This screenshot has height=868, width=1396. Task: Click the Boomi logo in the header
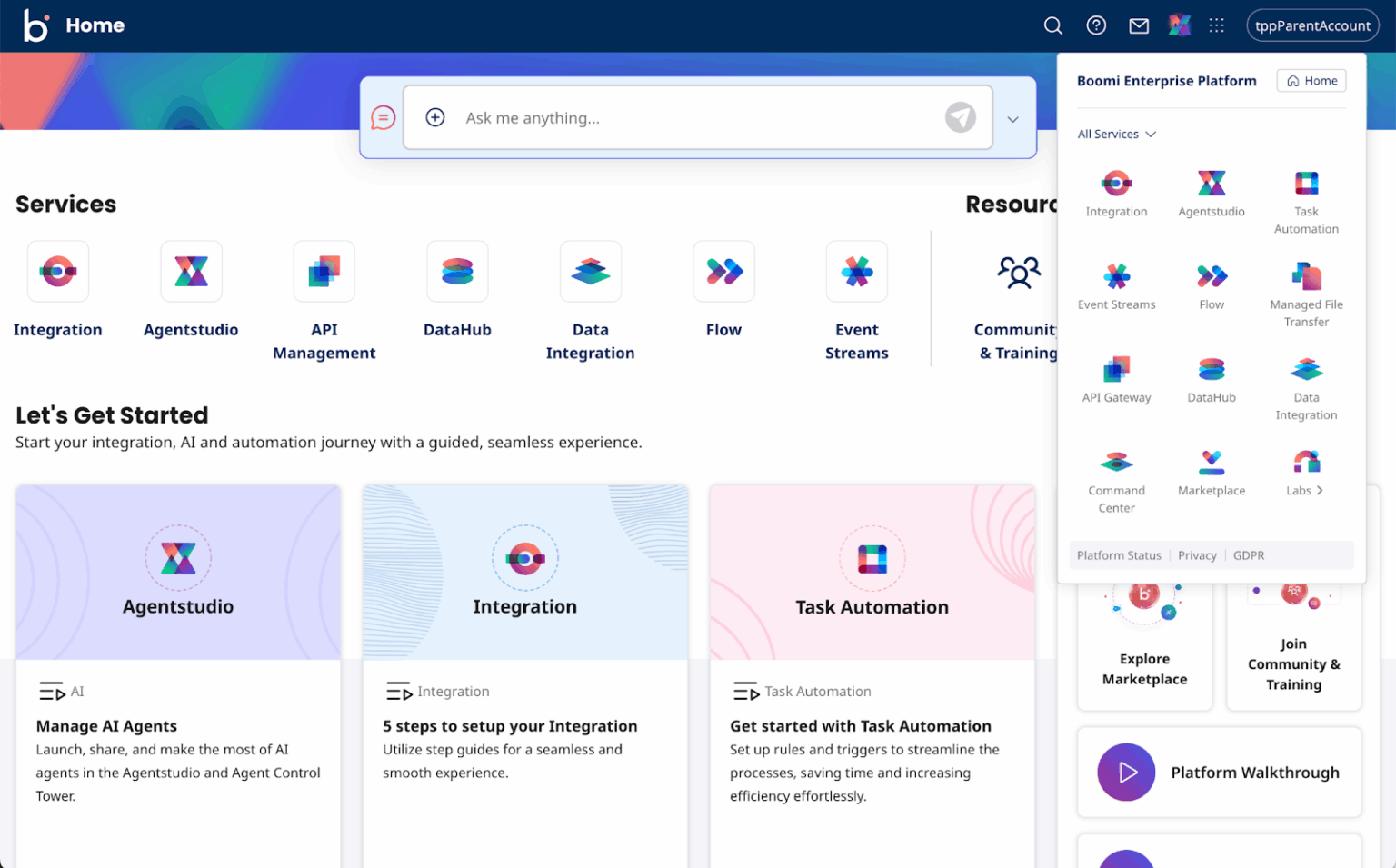point(35,25)
